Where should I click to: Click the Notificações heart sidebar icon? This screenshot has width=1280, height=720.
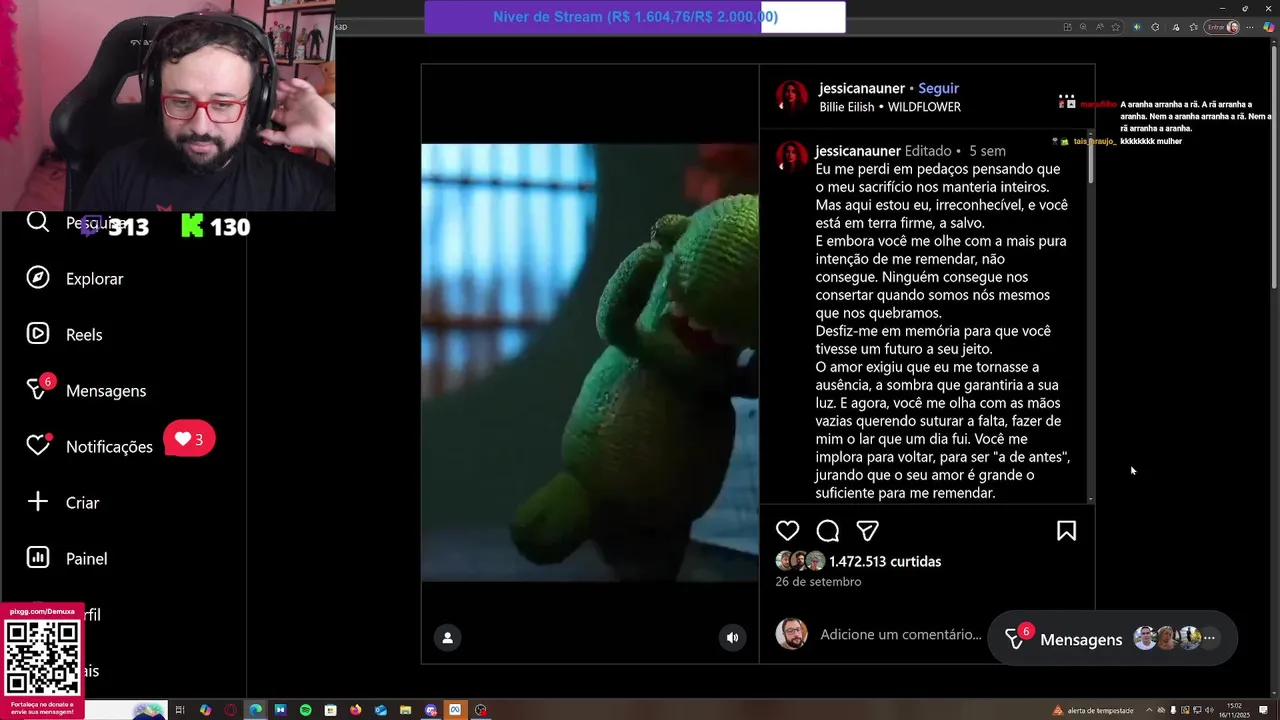tap(38, 446)
